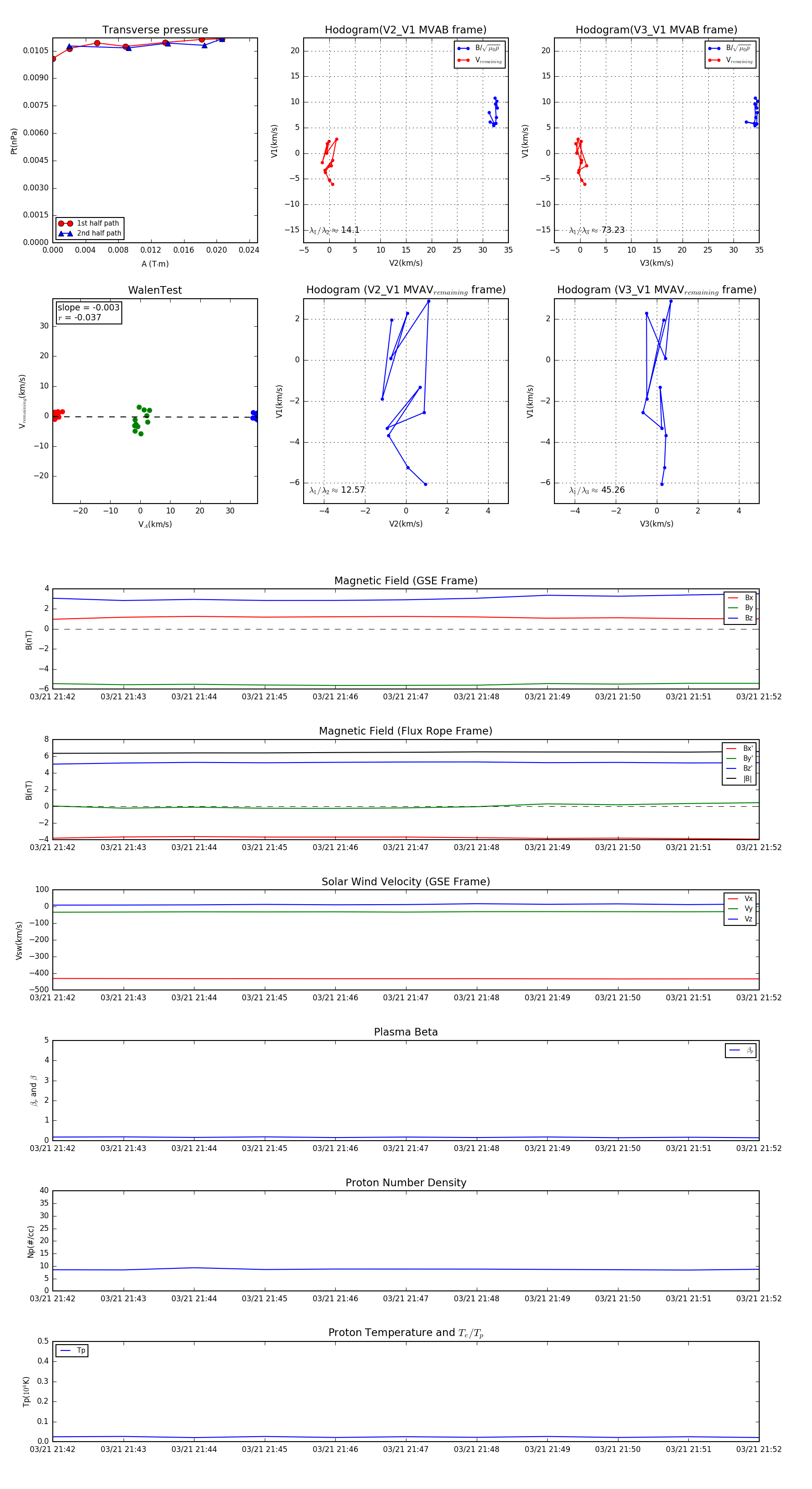The height and width of the screenshot is (1489, 812).
Task: Click the "Vy" legend entry in Solar Wind plot
Action: pyautogui.click(x=740, y=909)
